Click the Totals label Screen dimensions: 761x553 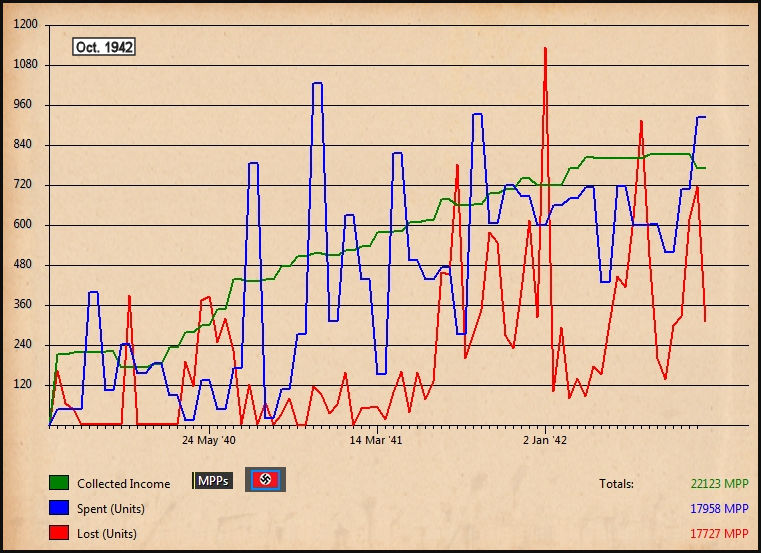[616, 484]
